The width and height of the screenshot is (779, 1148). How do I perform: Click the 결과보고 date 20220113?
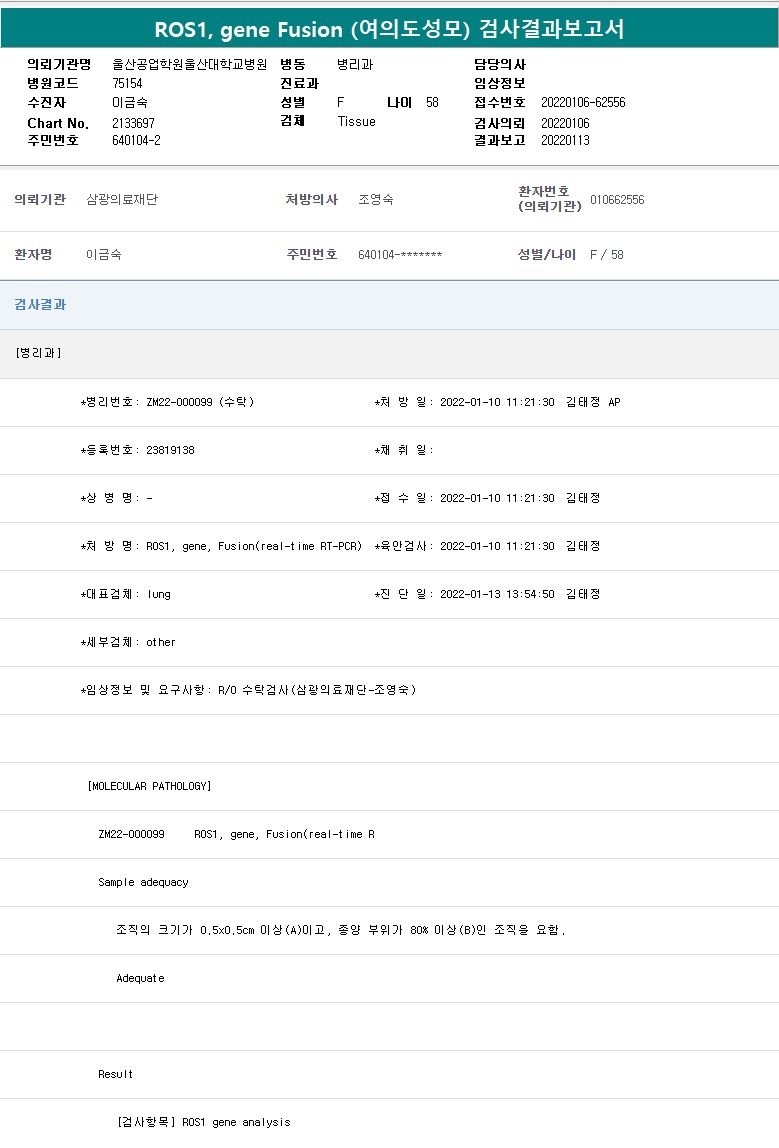[565, 140]
